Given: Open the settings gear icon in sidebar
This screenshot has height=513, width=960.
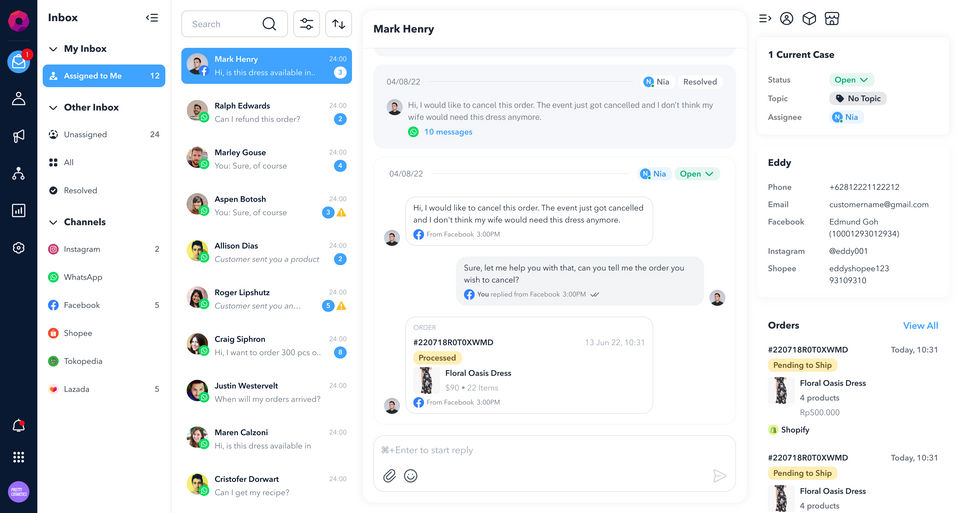Looking at the screenshot, I should 18,248.
